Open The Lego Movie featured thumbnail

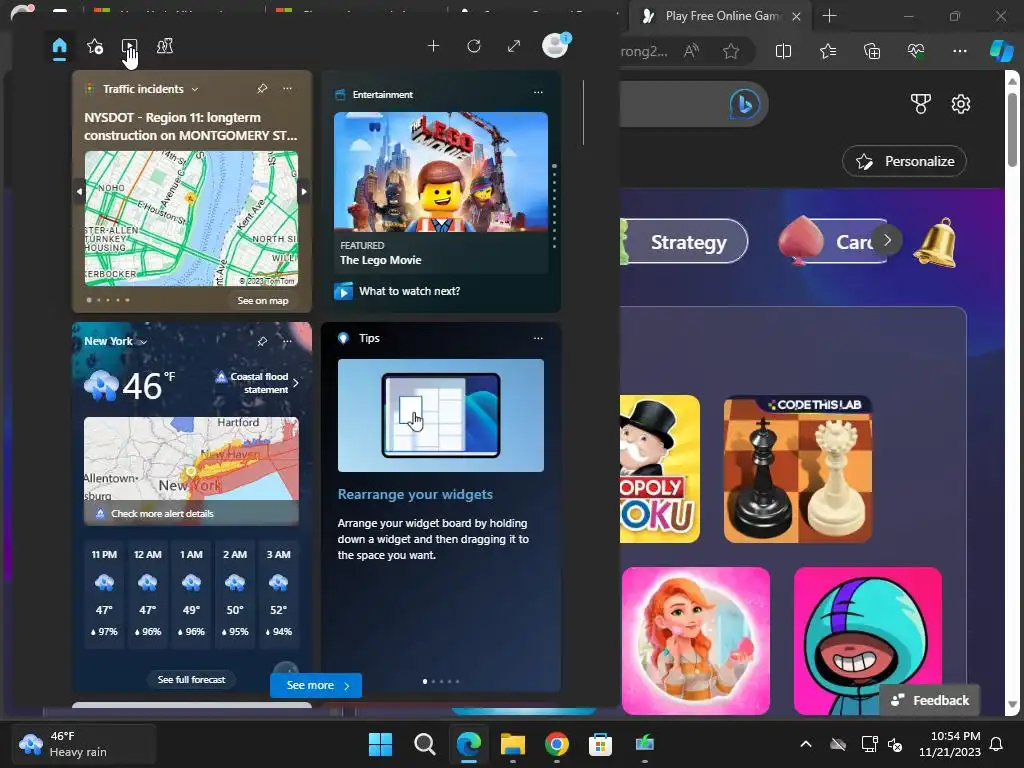tap(441, 172)
